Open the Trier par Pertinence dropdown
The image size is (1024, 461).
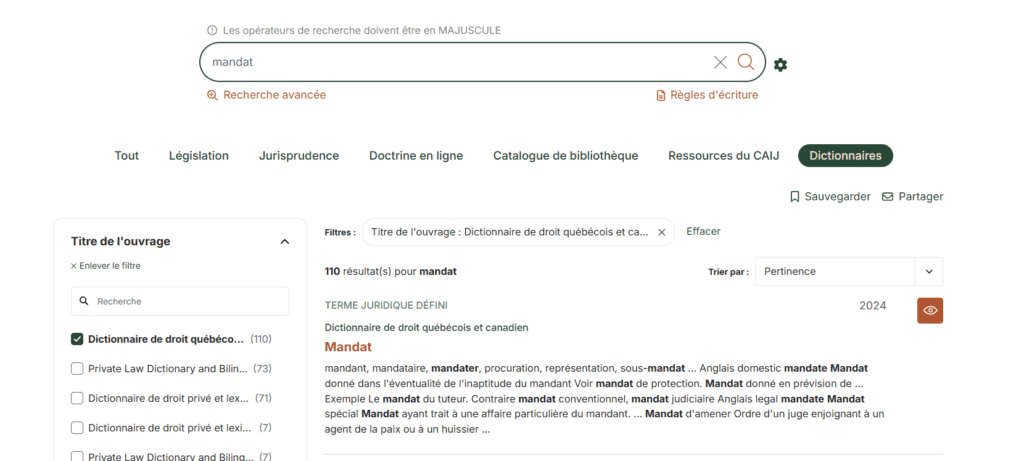834,272
